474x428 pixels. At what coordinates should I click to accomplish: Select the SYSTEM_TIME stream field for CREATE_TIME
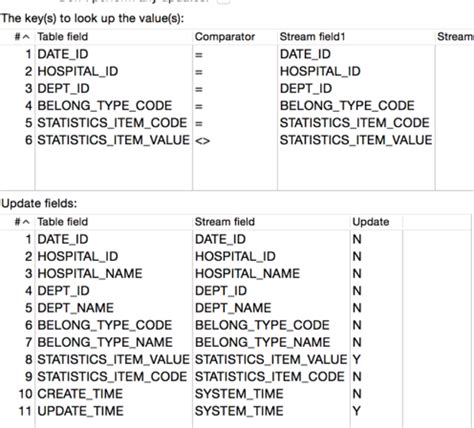[x=239, y=394]
